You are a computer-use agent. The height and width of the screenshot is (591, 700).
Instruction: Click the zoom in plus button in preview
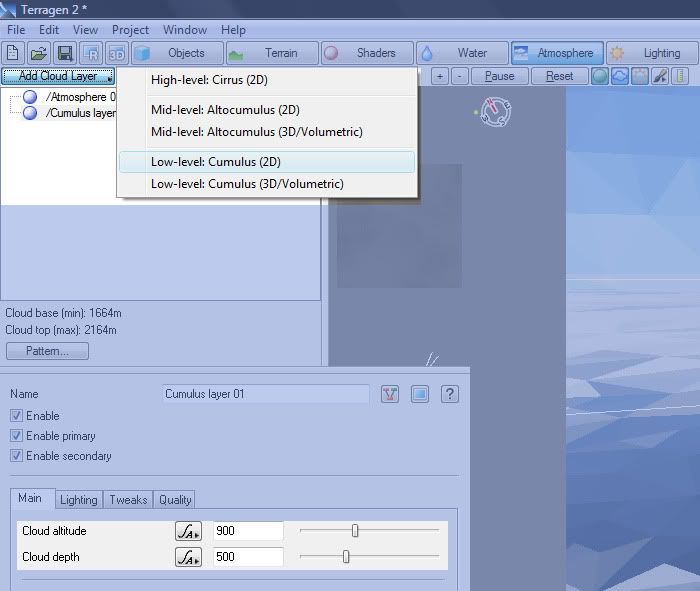click(440, 76)
